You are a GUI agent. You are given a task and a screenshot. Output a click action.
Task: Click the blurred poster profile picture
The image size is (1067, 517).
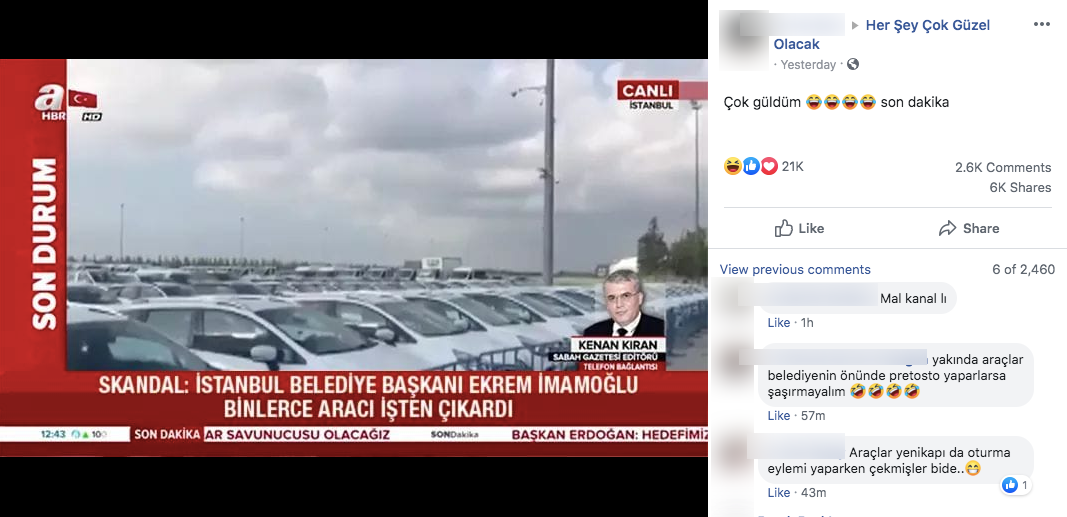tap(744, 40)
